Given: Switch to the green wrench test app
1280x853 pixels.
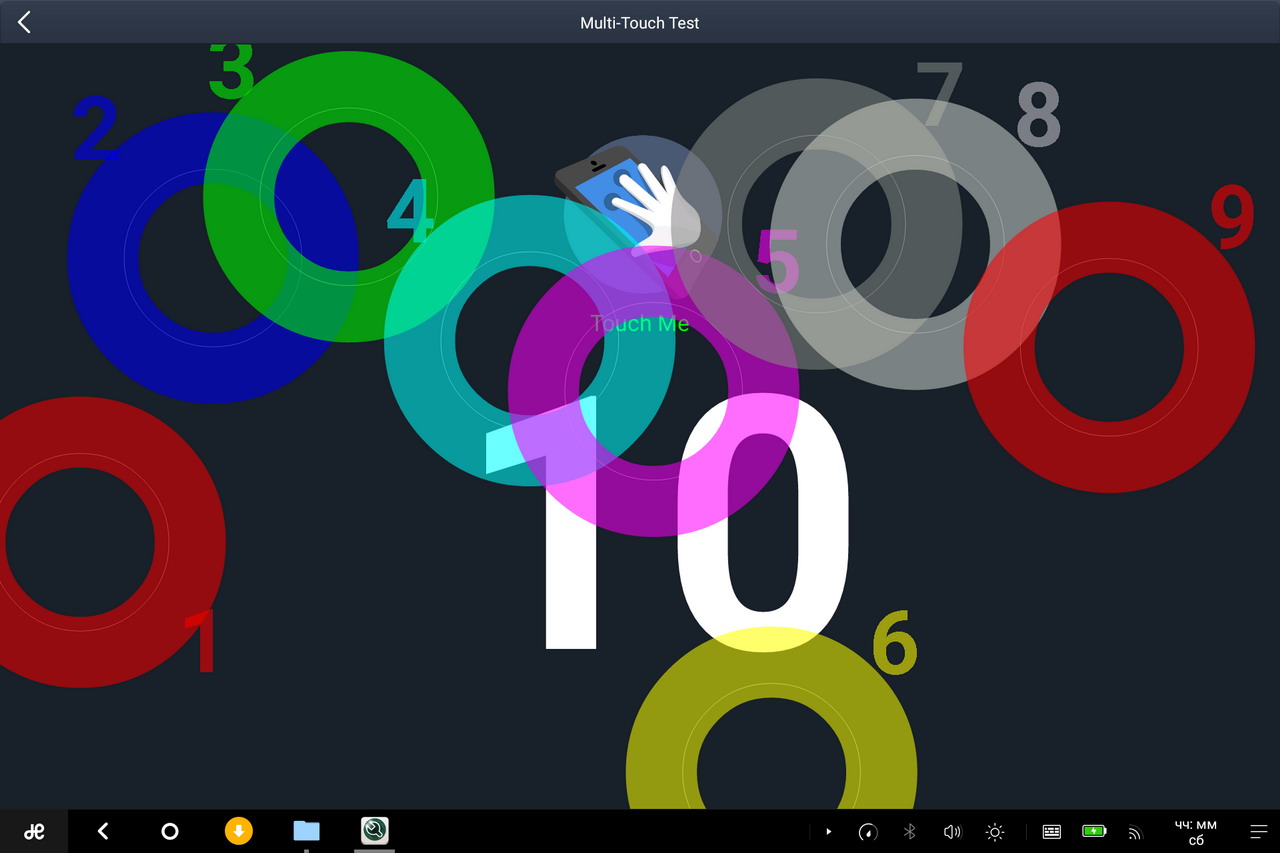Looking at the screenshot, I should (x=375, y=830).
